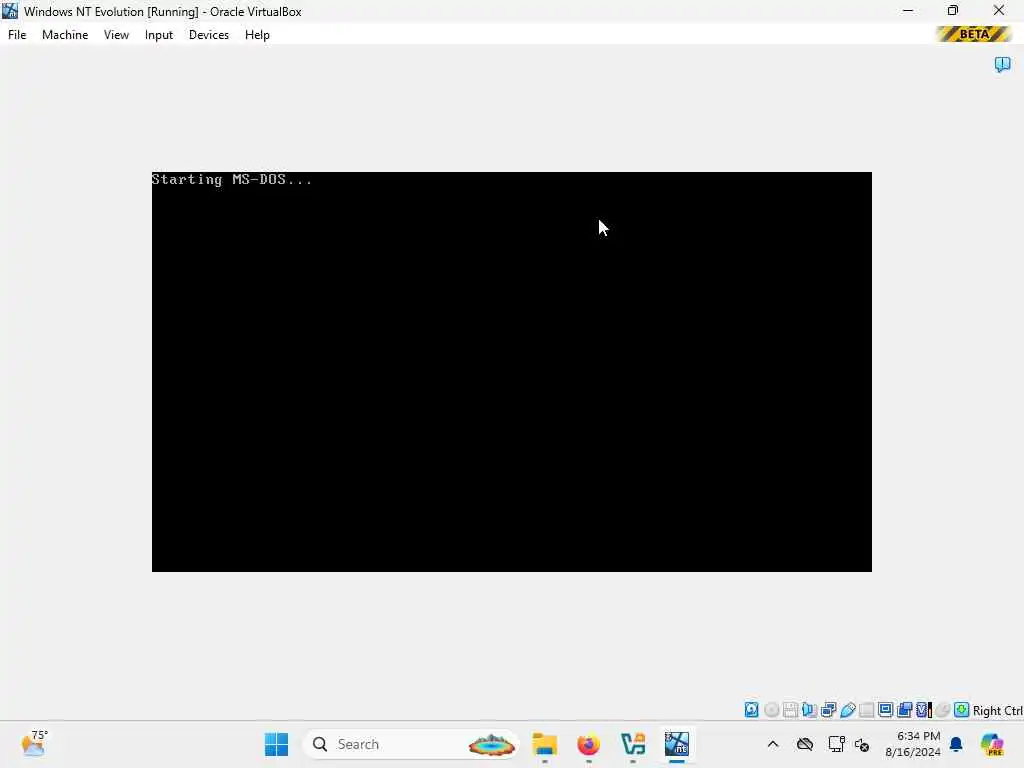Open the clock showing 6:34 PM
This screenshot has width=1024, height=768.
point(913,744)
